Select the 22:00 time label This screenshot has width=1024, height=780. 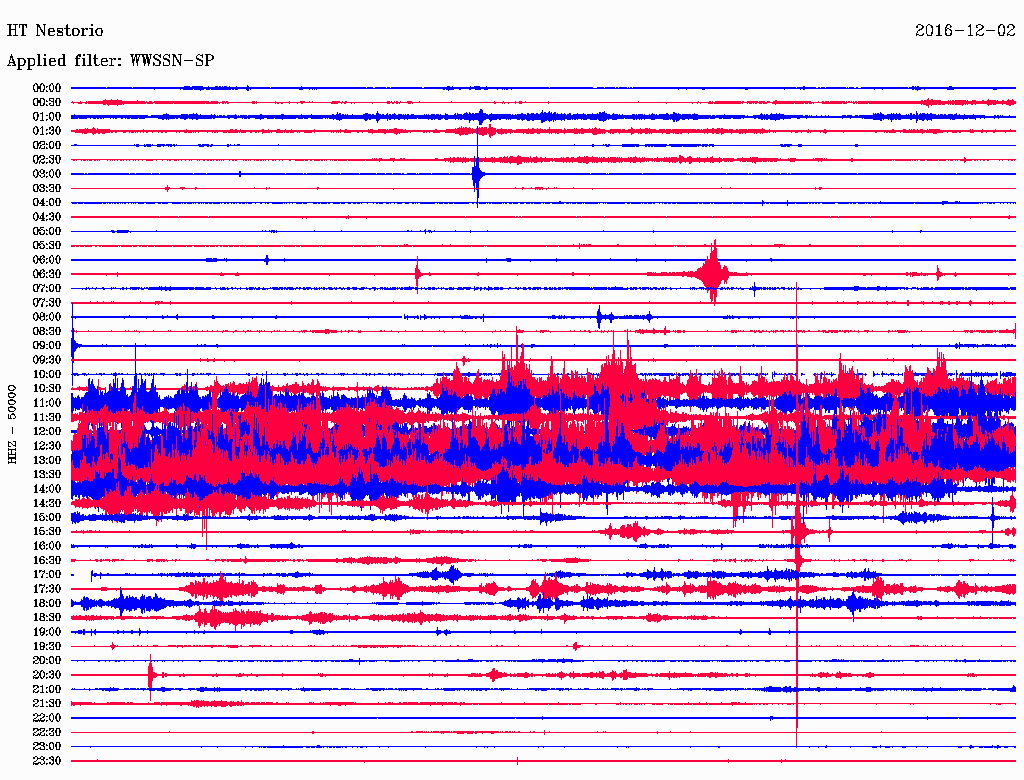47,718
